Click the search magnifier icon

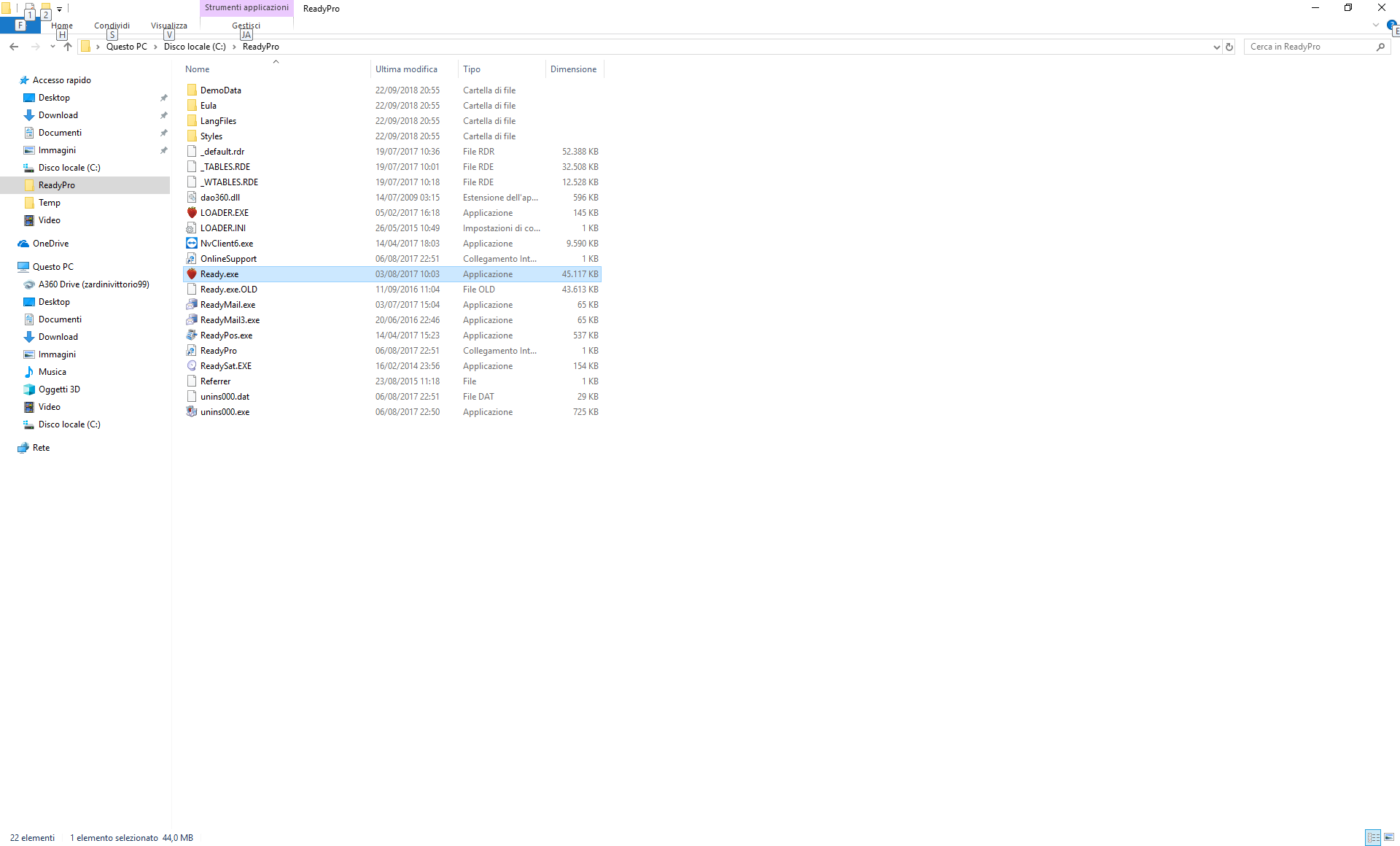pos(1380,47)
